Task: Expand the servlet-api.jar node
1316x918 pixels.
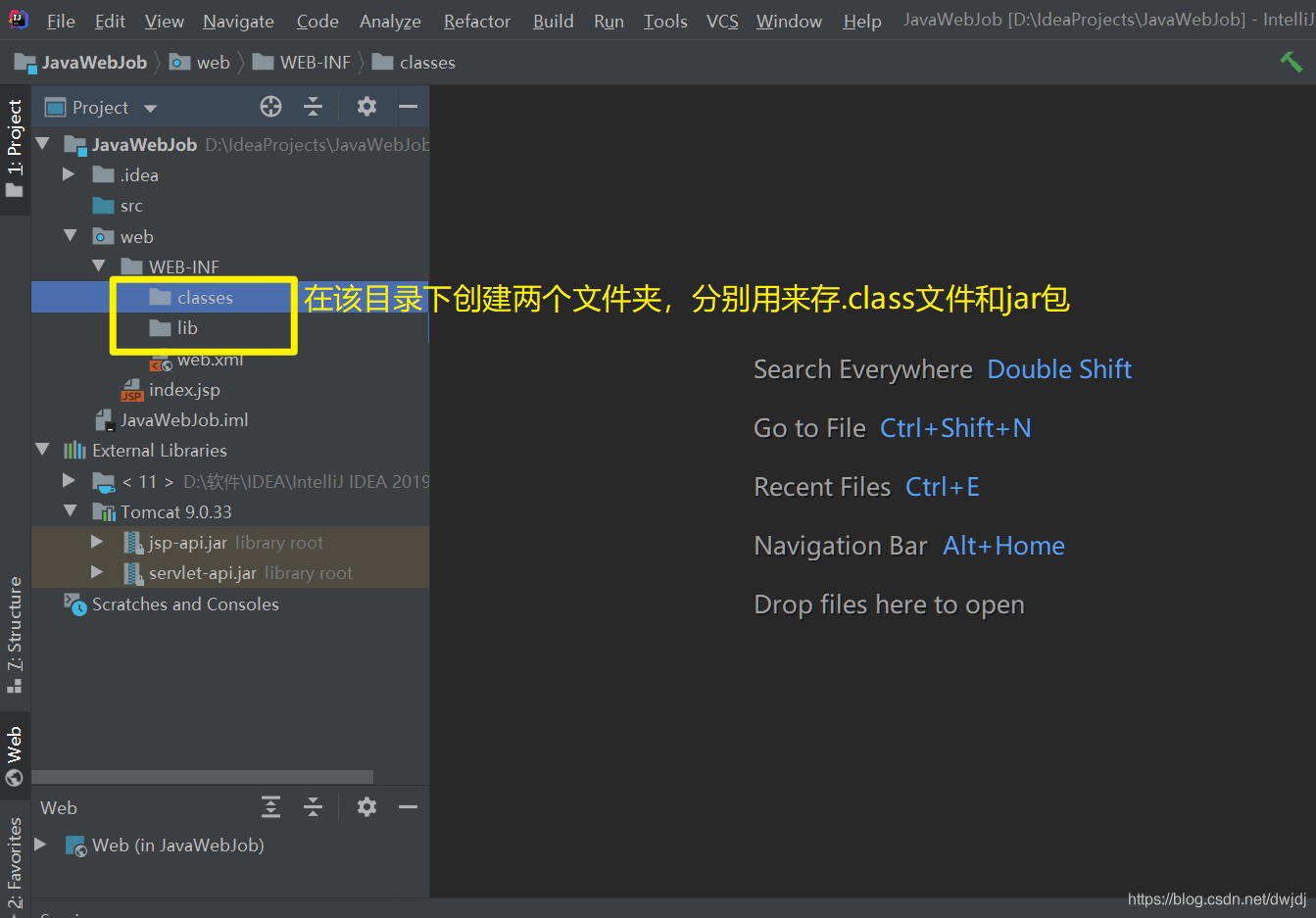Action: pyautogui.click(x=97, y=572)
